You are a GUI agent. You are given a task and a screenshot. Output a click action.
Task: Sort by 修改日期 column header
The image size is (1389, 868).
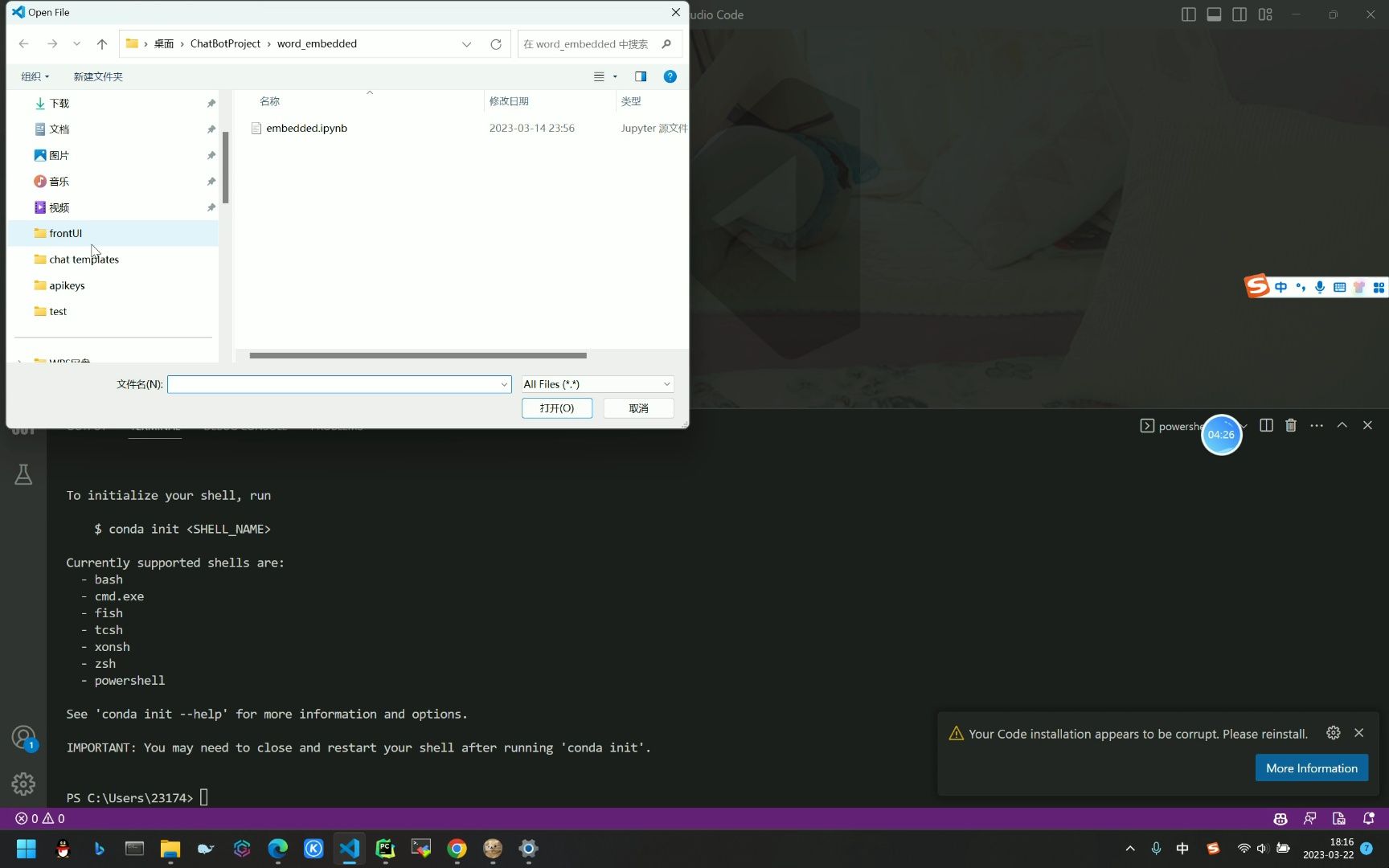pos(509,101)
